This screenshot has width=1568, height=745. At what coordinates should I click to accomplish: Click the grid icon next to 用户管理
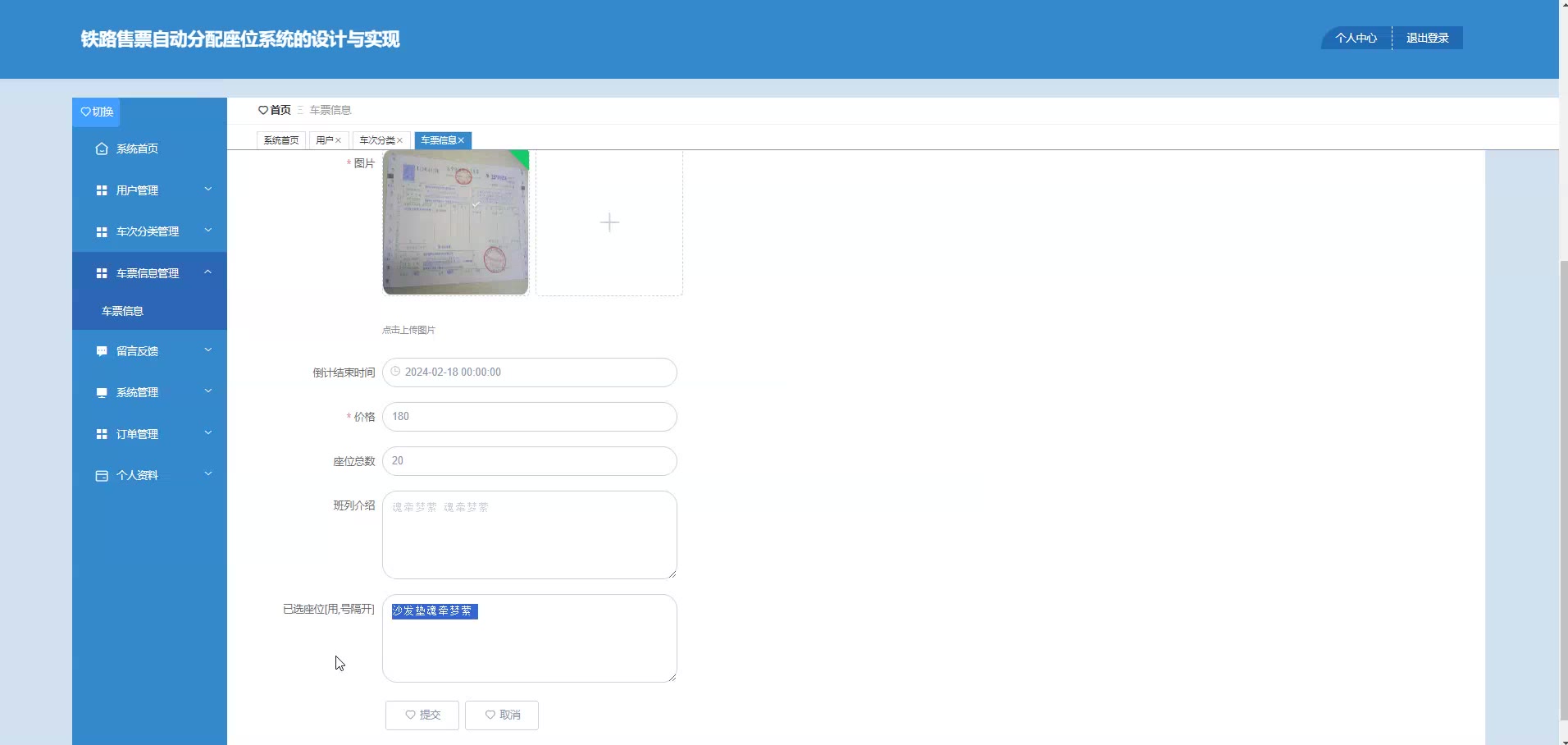pyautogui.click(x=102, y=190)
